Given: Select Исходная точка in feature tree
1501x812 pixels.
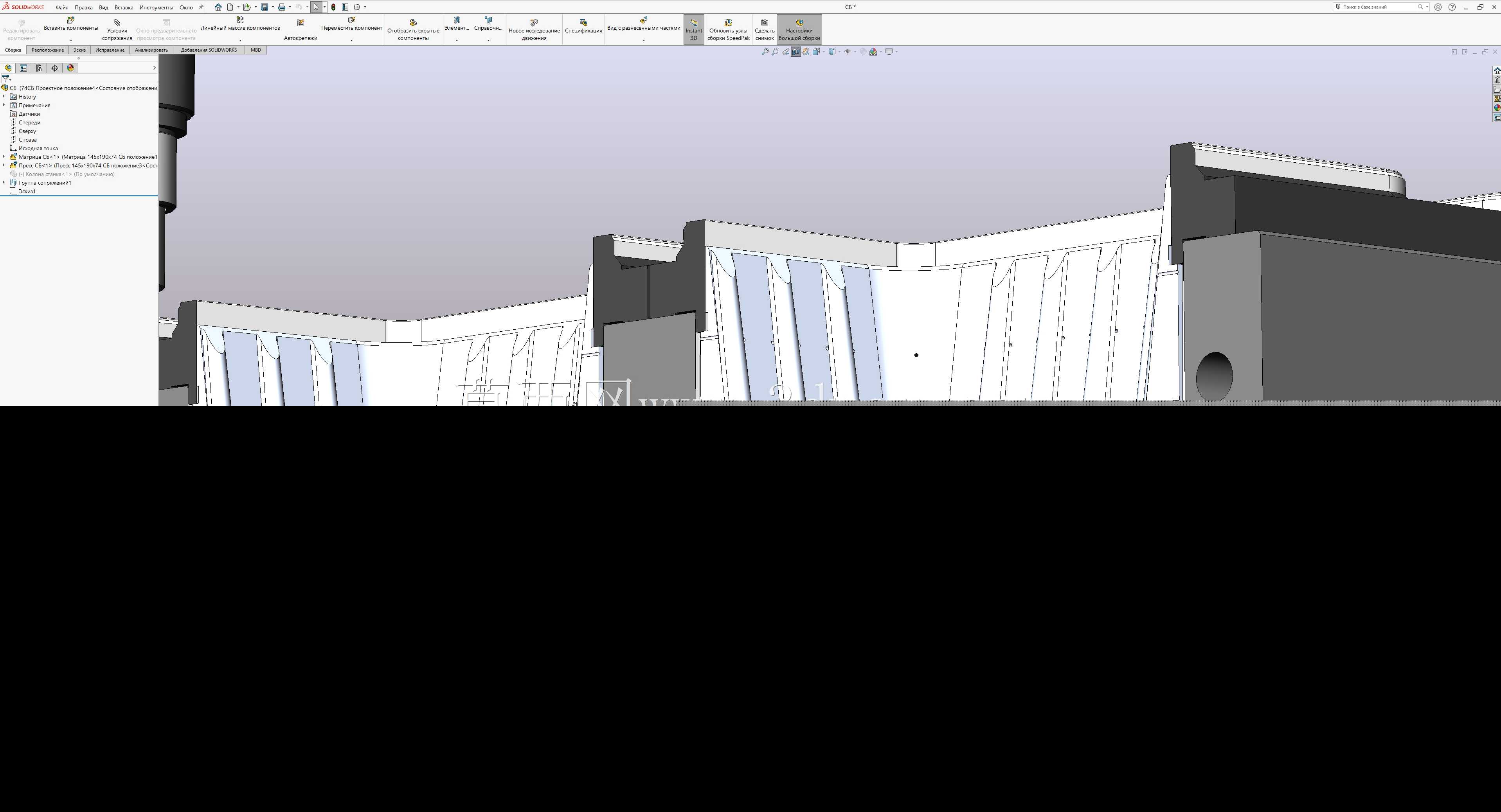Looking at the screenshot, I should [x=38, y=149].
